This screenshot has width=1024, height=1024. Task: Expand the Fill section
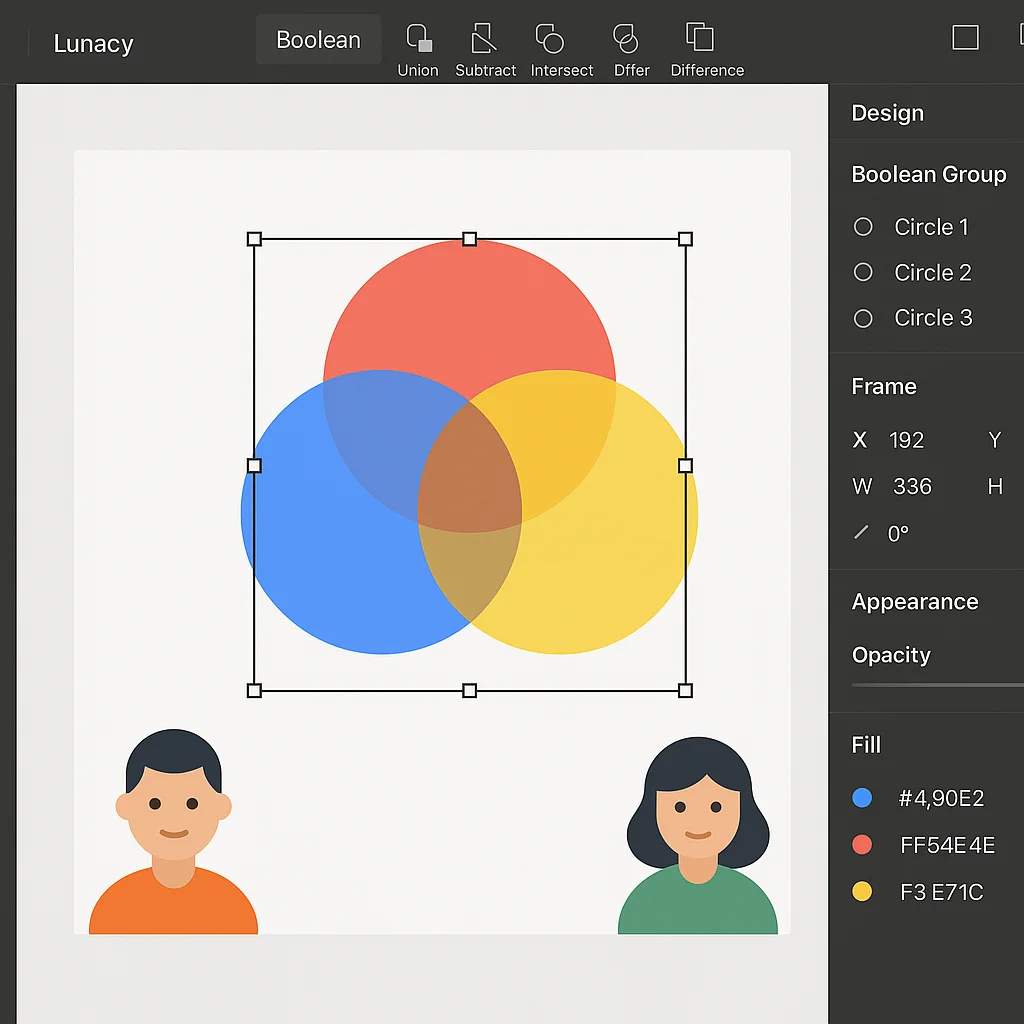(866, 745)
